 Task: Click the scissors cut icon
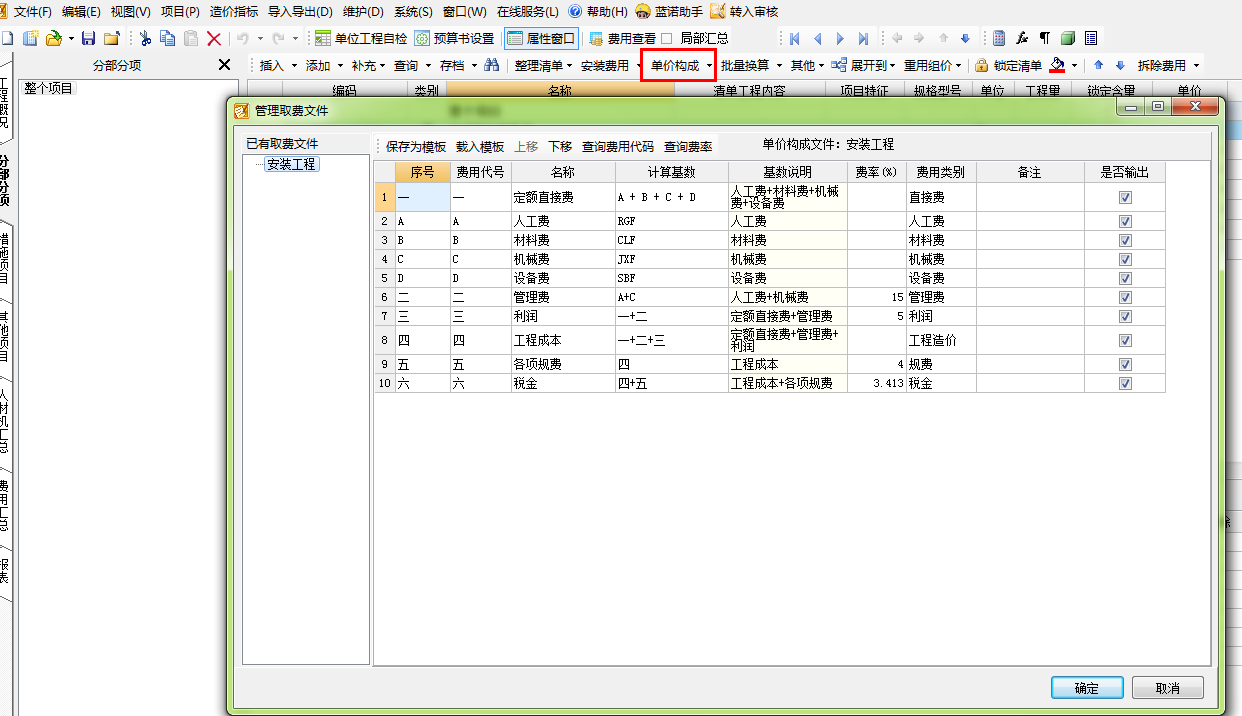pyautogui.click(x=145, y=38)
